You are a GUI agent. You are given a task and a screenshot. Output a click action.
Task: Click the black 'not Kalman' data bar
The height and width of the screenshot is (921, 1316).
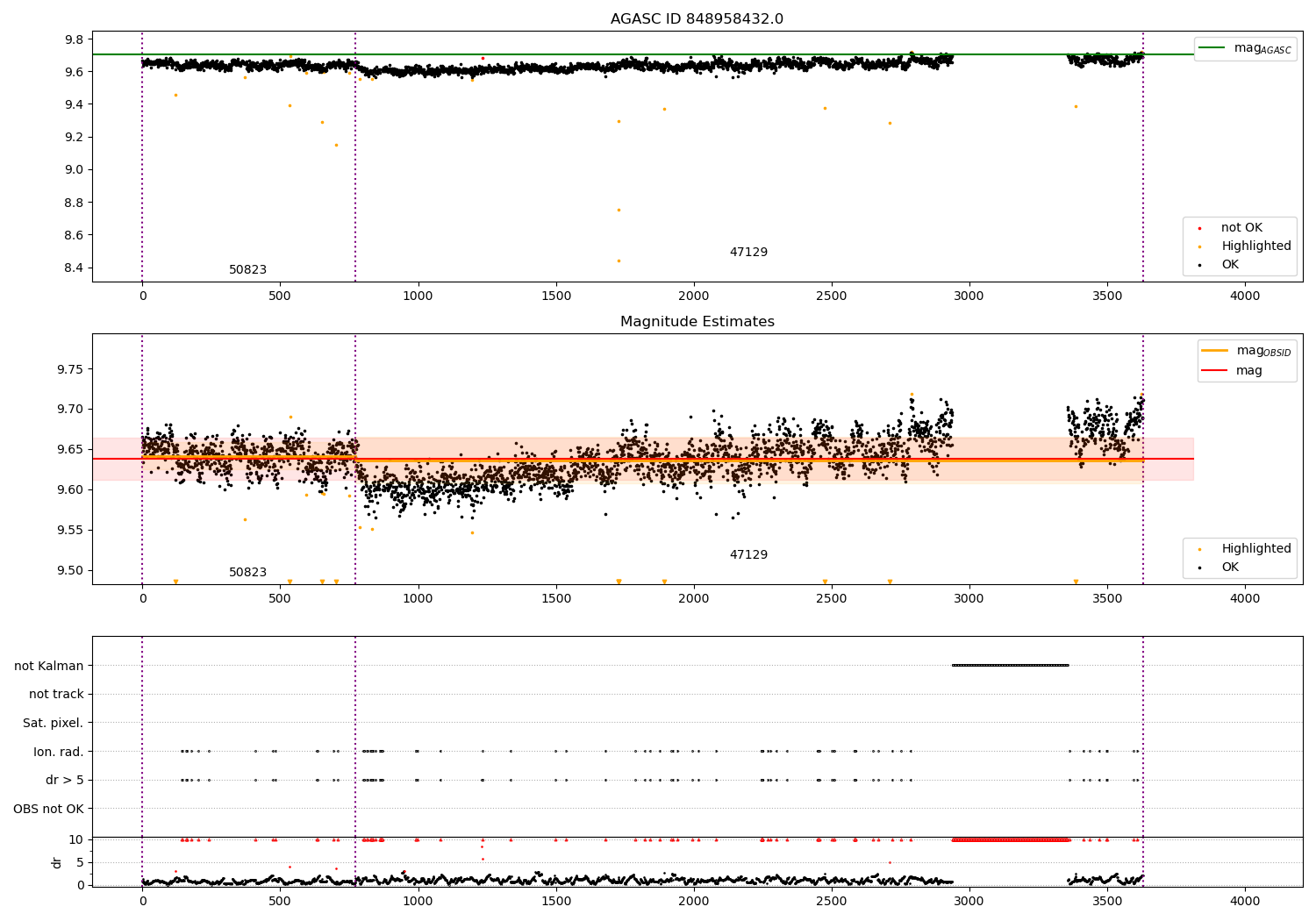pos(1010,666)
